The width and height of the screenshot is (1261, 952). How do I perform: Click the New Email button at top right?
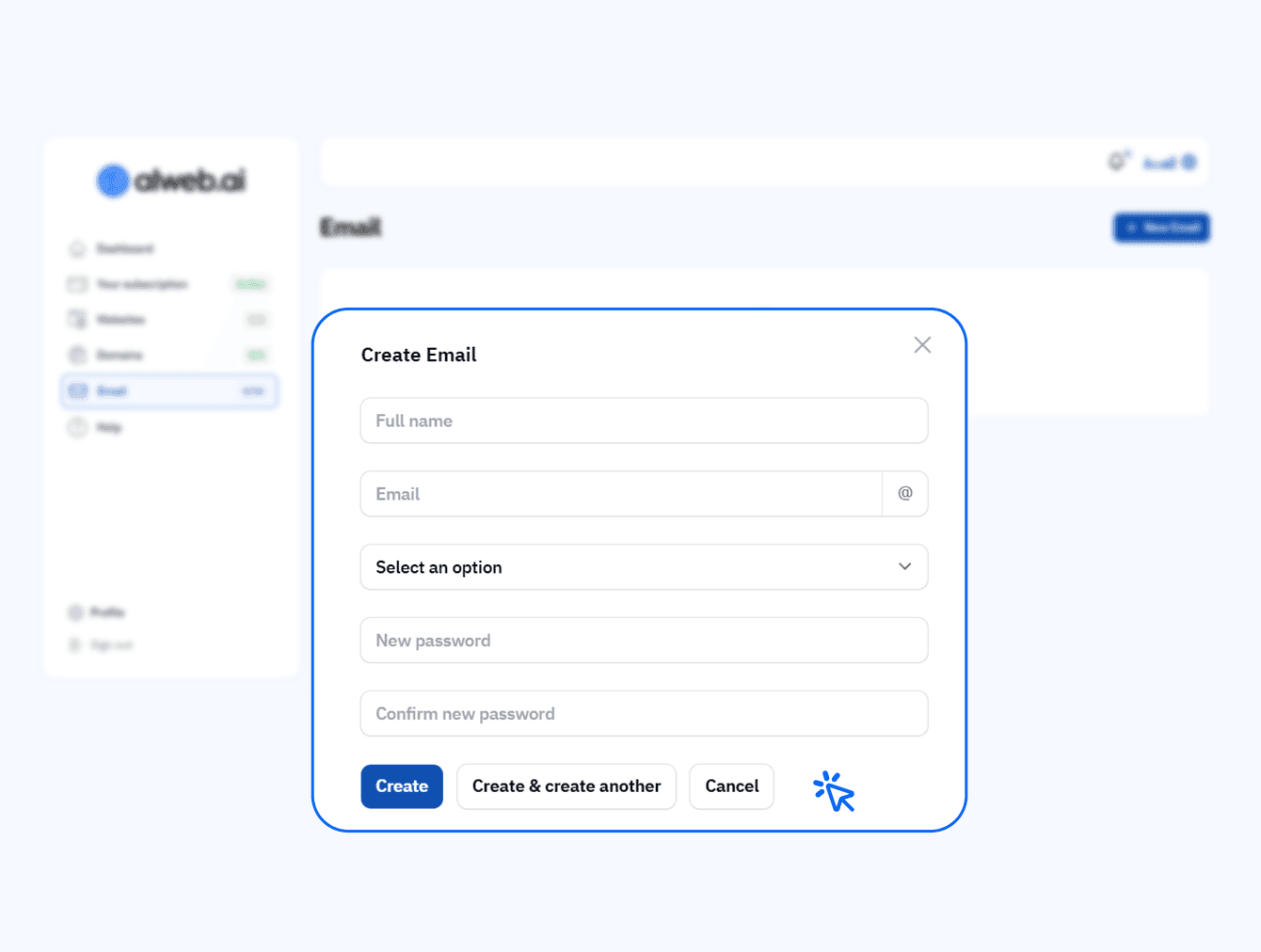point(1161,228)
